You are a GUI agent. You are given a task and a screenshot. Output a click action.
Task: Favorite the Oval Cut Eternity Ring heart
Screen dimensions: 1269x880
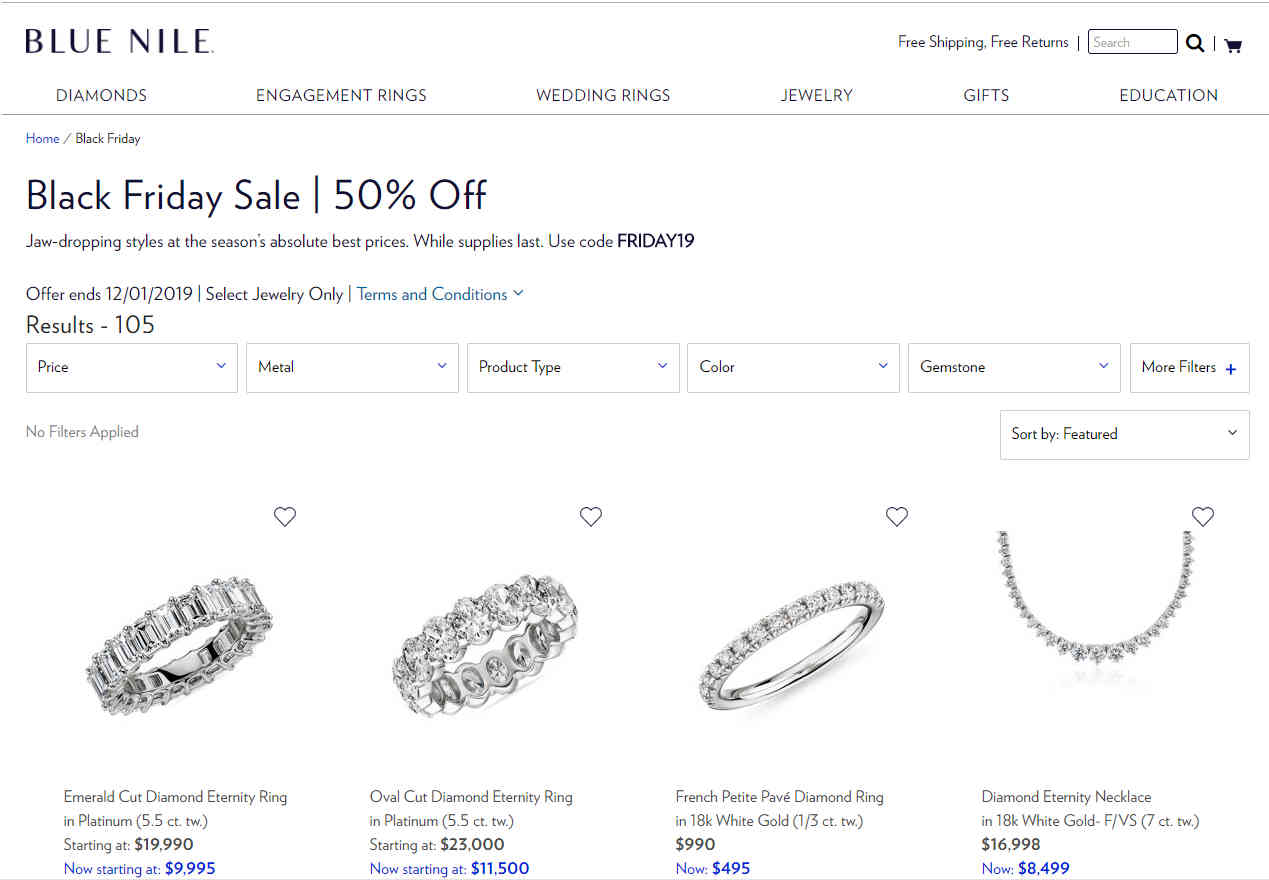[x=591, y=516]
